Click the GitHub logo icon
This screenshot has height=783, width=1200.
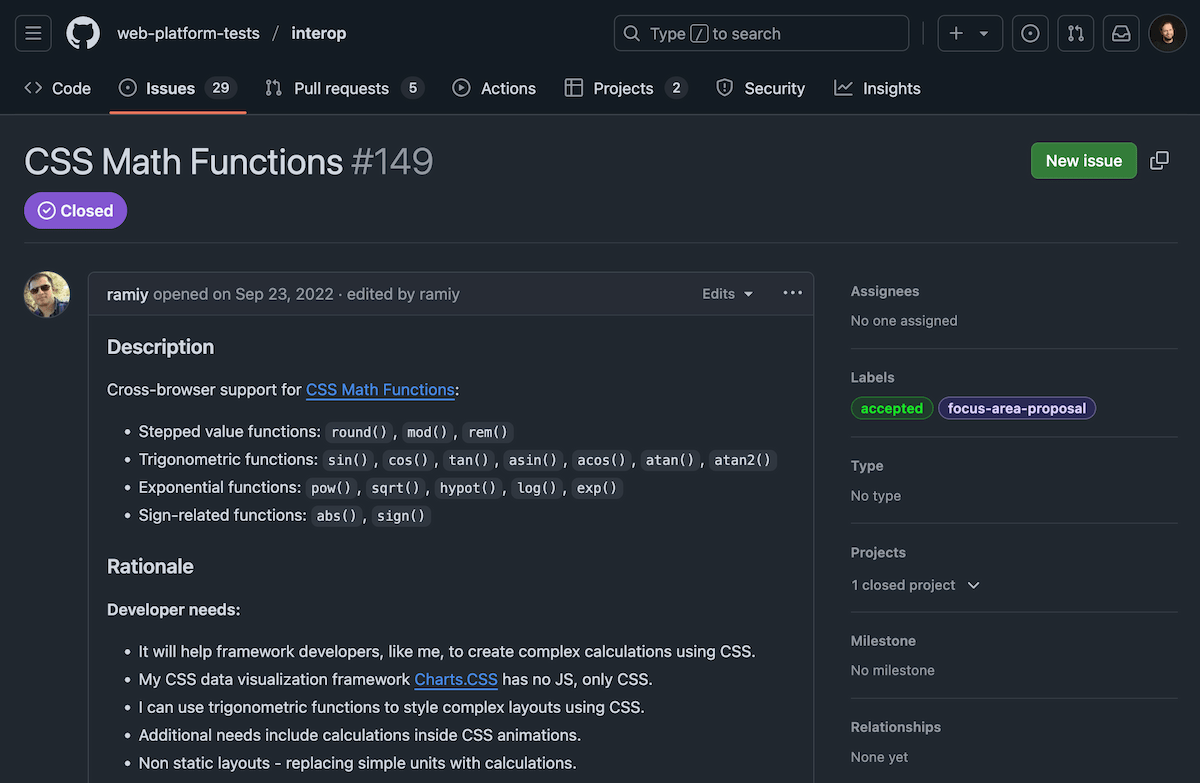point(83,33)
